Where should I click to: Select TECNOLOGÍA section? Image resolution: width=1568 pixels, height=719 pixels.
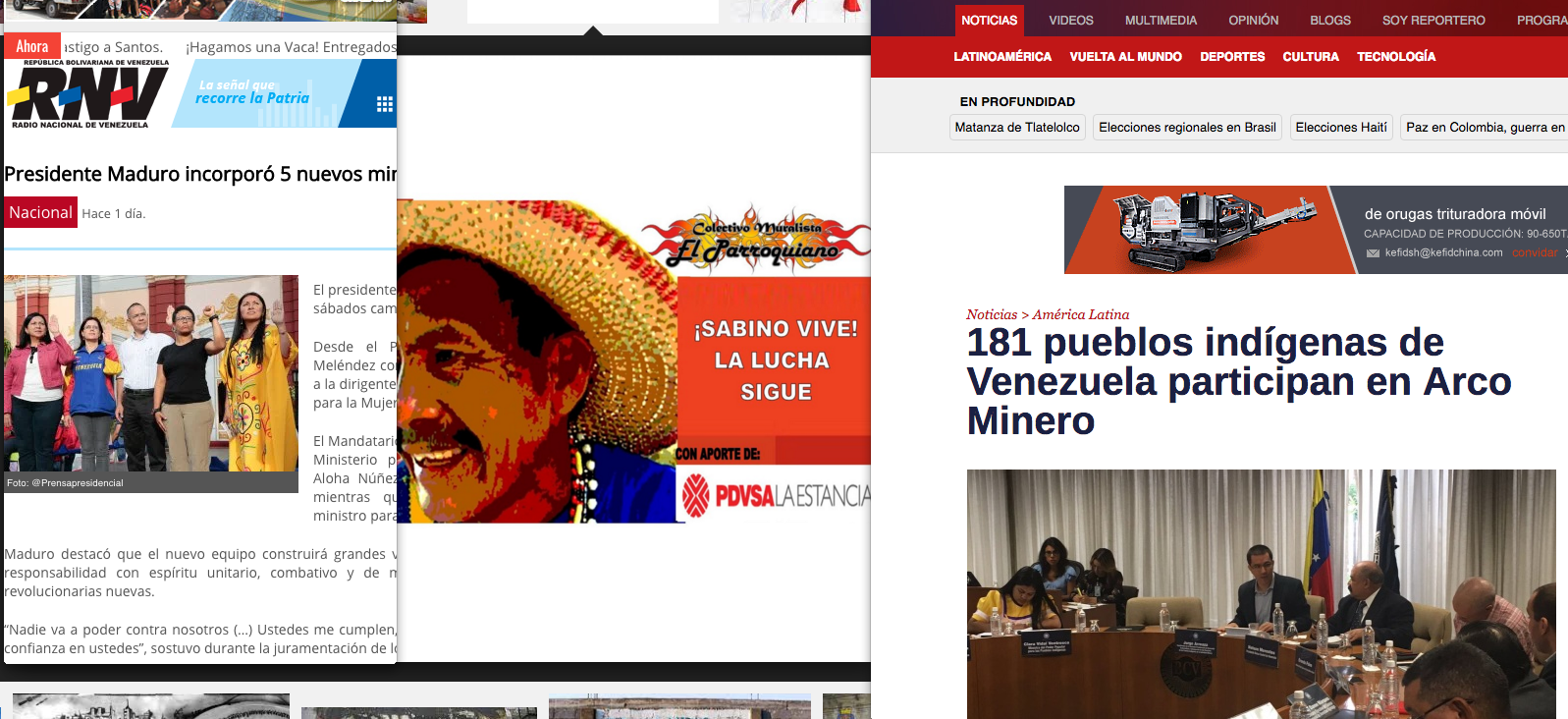click(x=1396, y=57)
